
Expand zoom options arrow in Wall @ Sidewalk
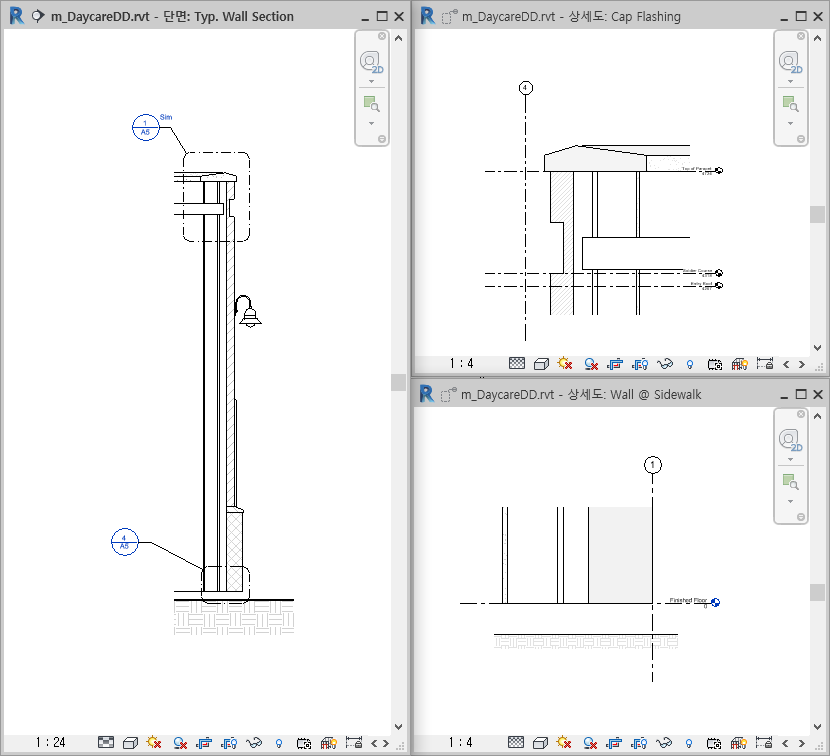click(790, 501)
